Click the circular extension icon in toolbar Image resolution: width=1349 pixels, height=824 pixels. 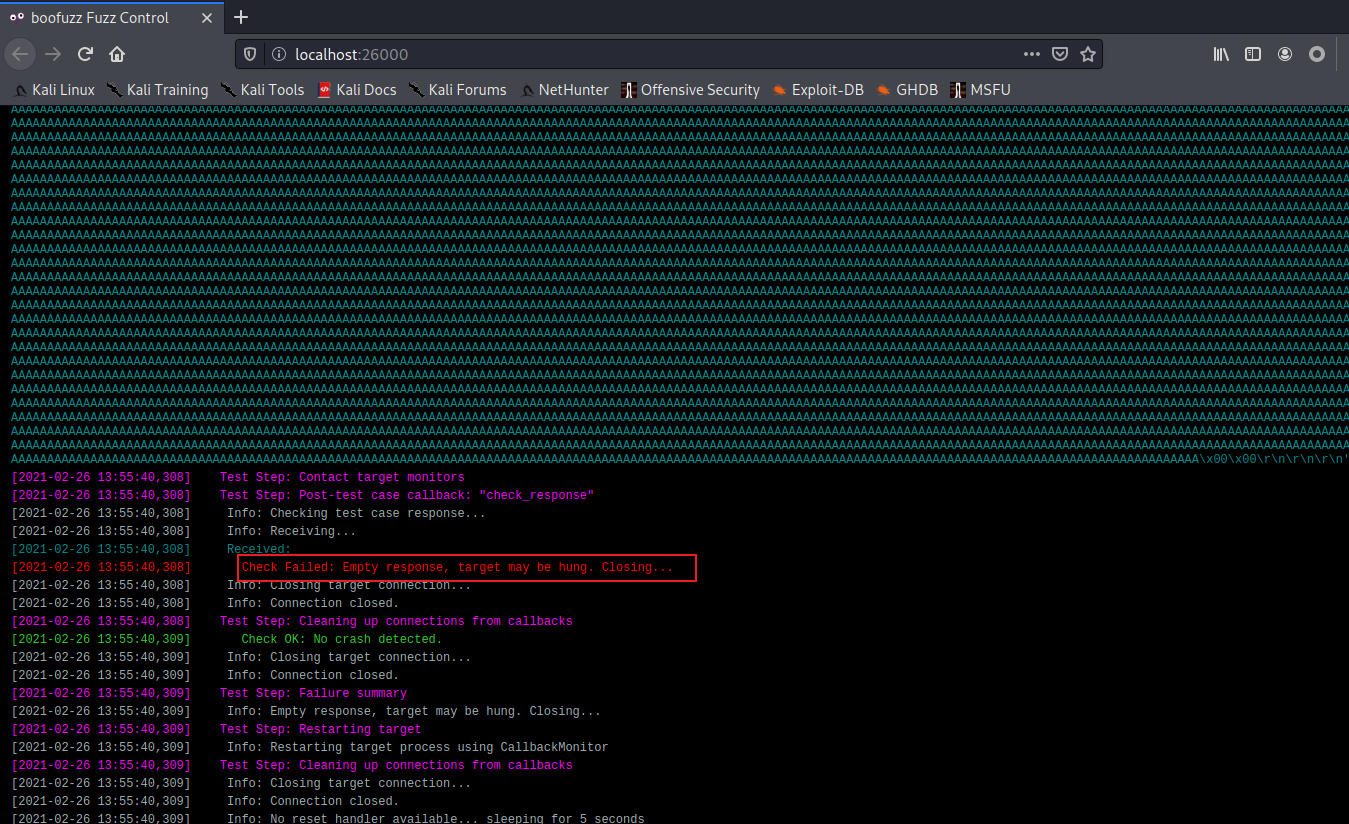click(x=1317, y=54)
